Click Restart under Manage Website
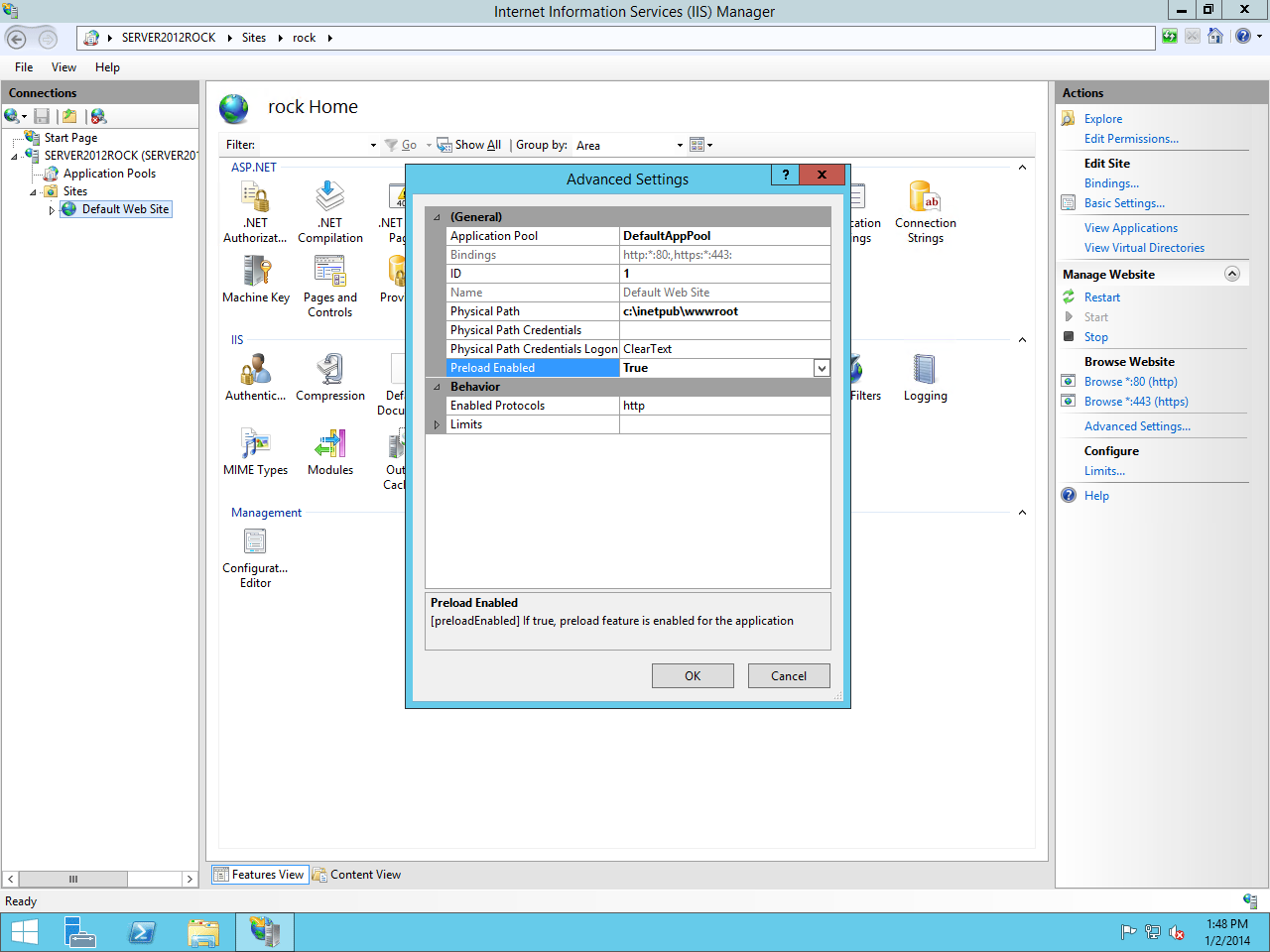 (x=1101, y=297)
